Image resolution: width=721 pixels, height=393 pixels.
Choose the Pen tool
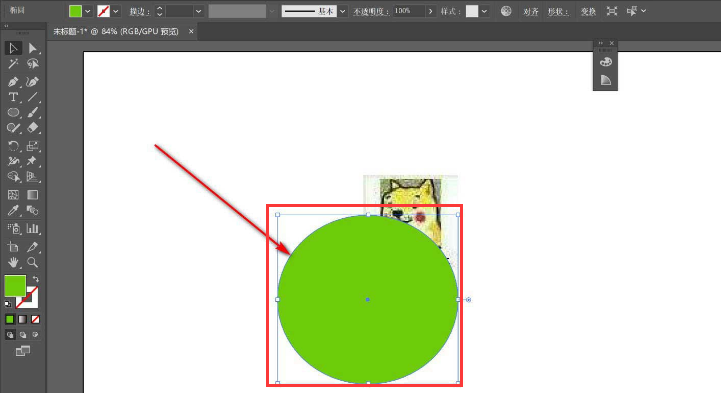point(13,82)
